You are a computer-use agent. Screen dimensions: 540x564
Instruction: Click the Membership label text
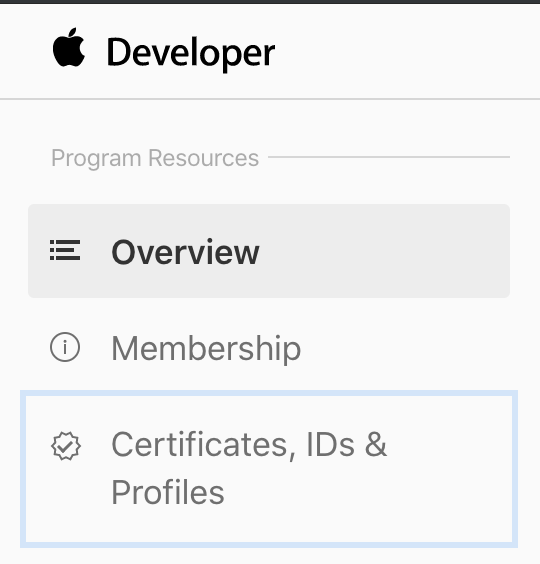pyautogui.click(x=206, y=348)
